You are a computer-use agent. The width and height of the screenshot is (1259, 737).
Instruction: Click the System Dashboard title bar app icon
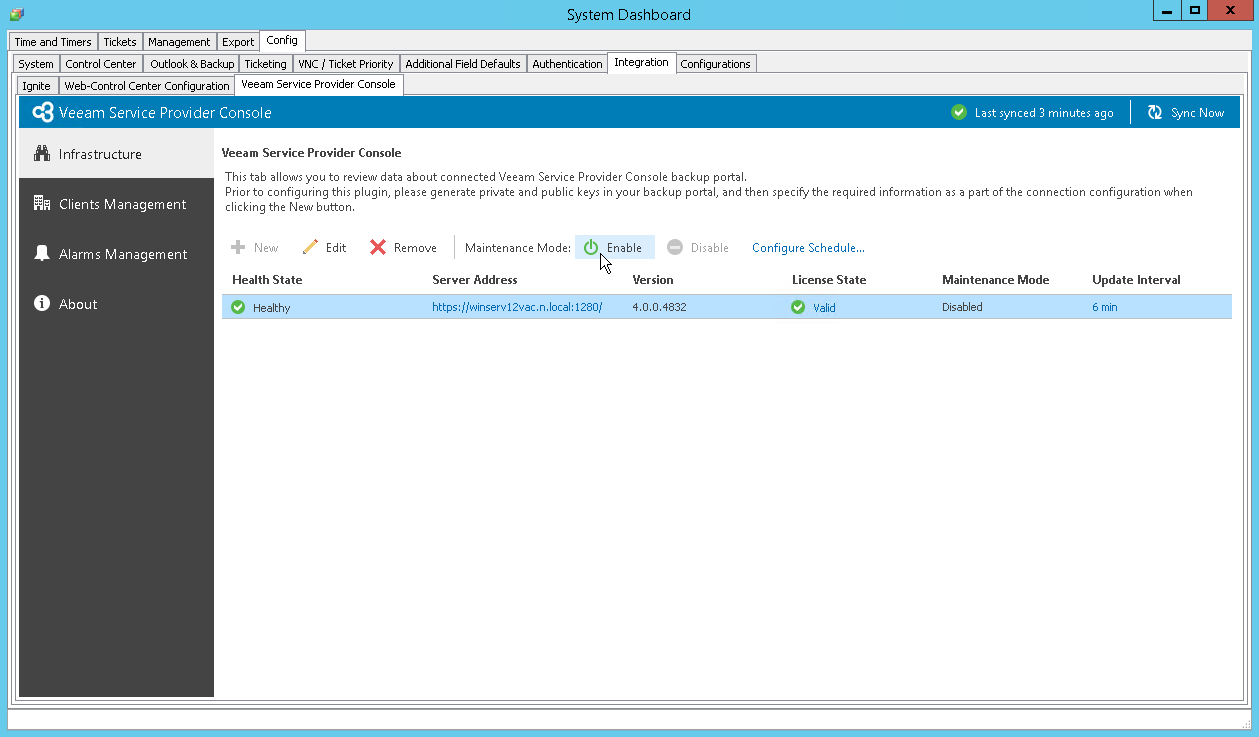[17, 14]
